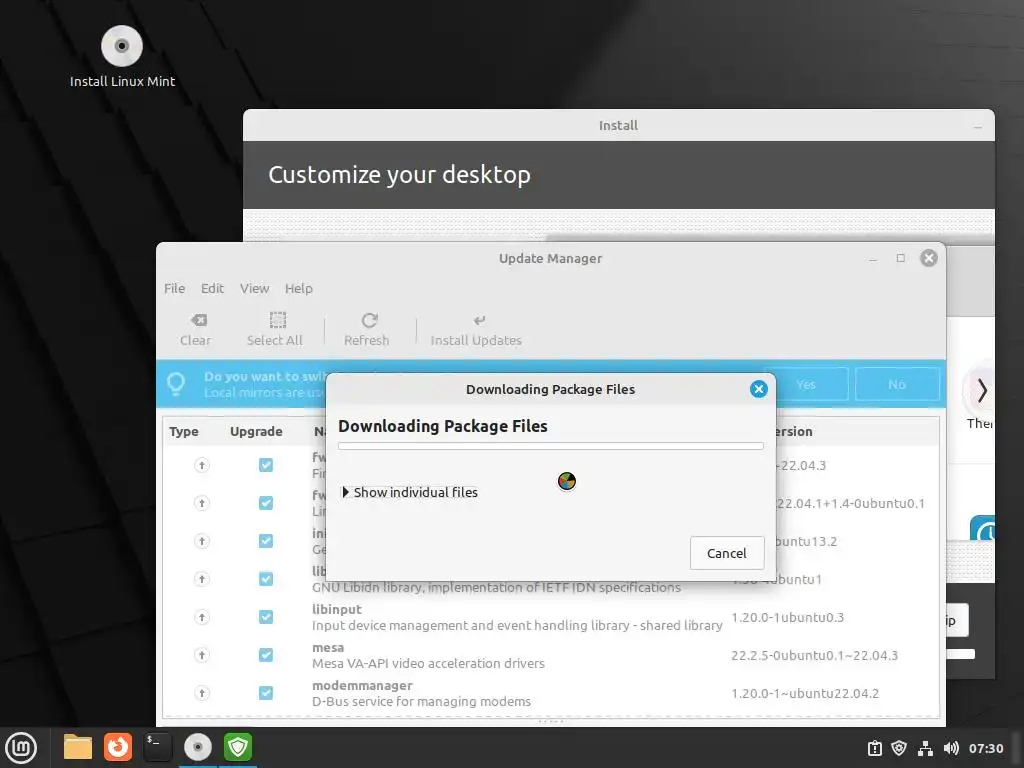Open the volume tray icon

pos(951,748)
